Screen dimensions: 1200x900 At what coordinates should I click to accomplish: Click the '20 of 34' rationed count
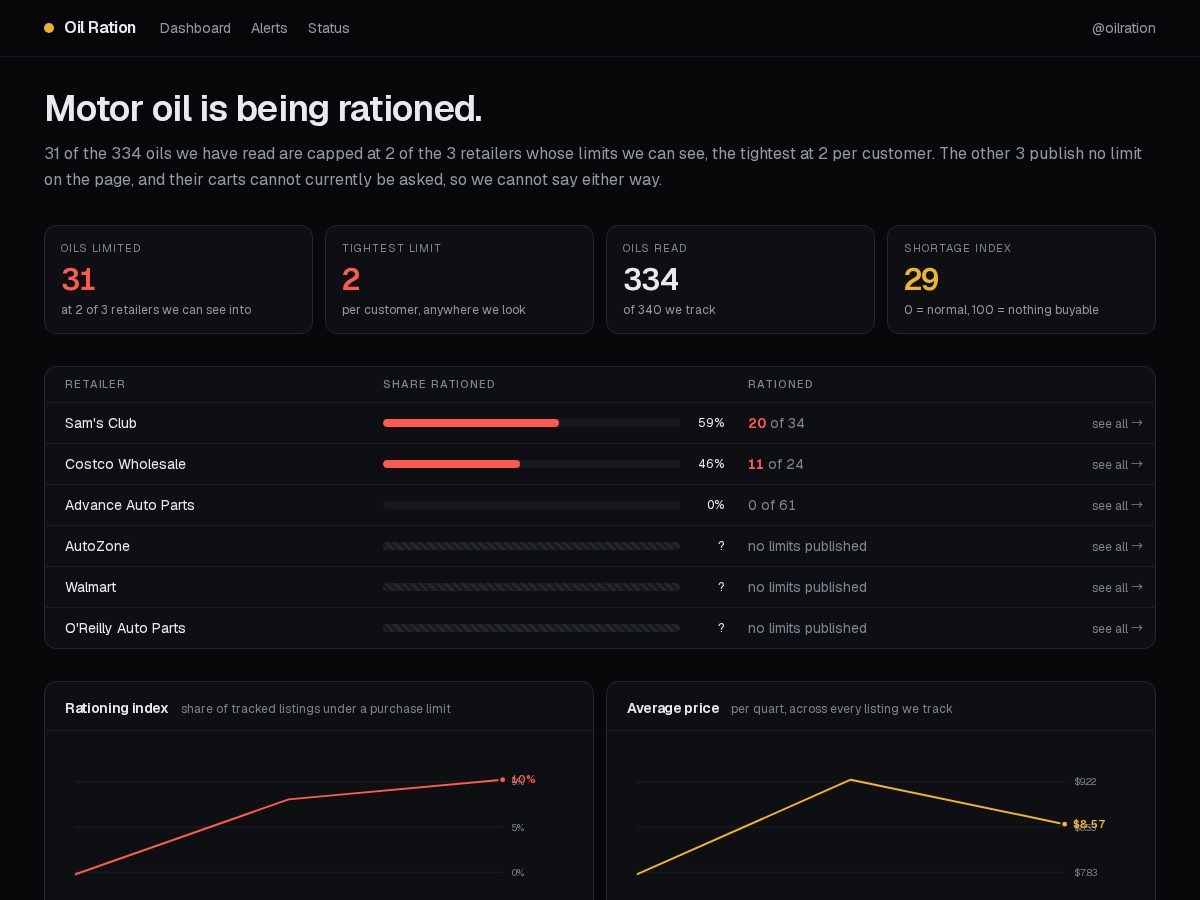pyautogui.click(x=776, y=423)
